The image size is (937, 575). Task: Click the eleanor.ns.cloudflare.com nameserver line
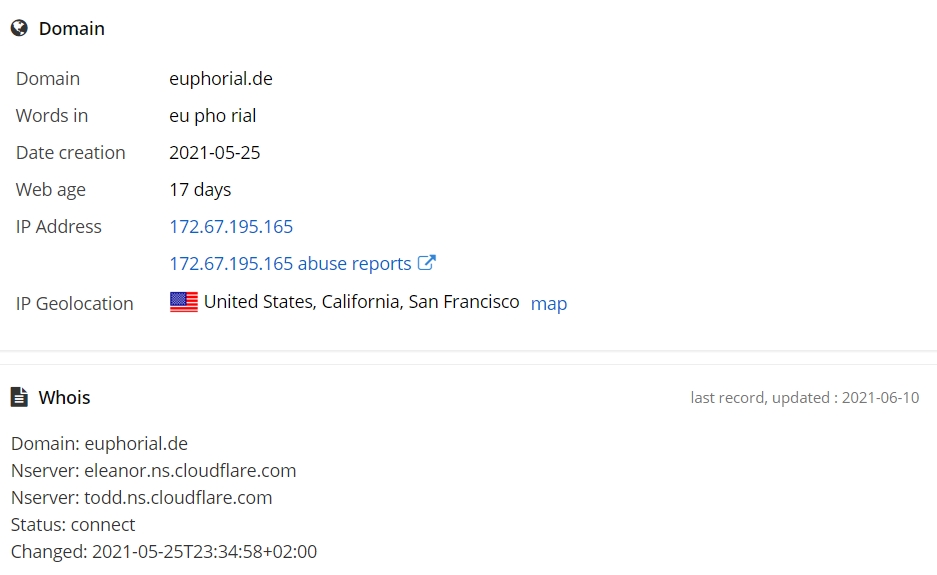154,470
